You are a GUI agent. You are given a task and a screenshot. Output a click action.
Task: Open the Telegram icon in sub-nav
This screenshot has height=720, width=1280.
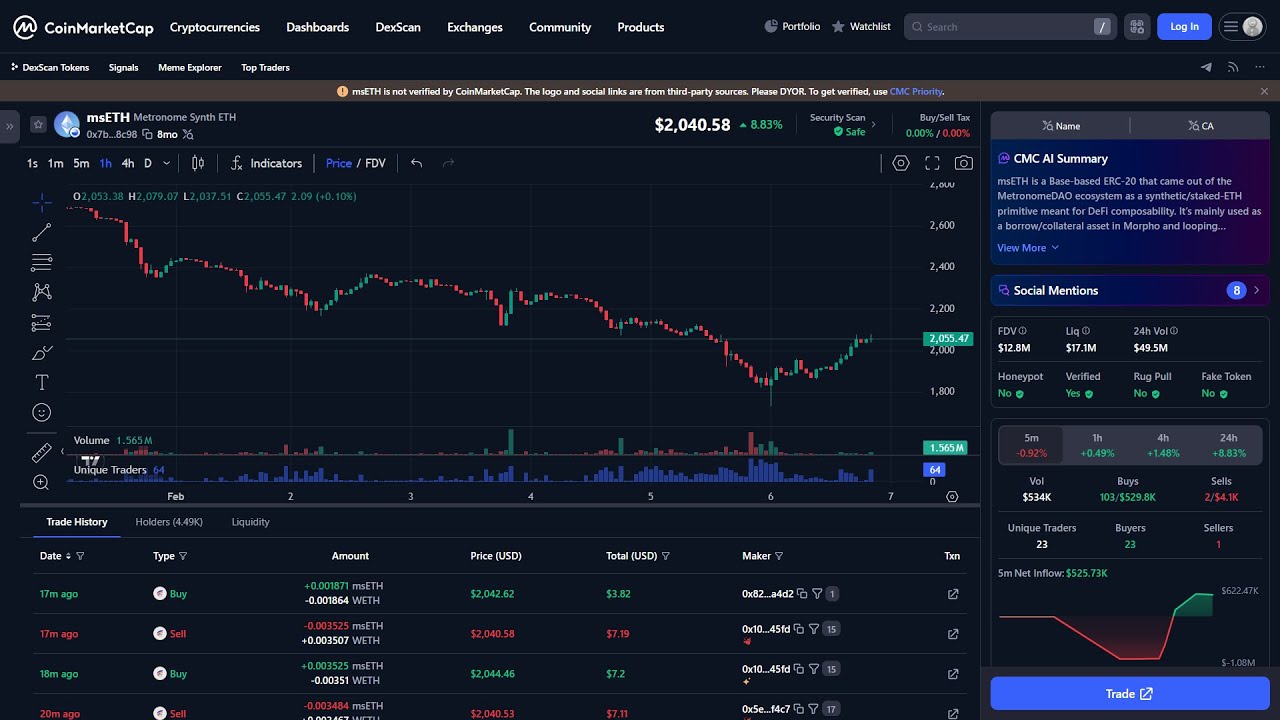coord(1206,67)
